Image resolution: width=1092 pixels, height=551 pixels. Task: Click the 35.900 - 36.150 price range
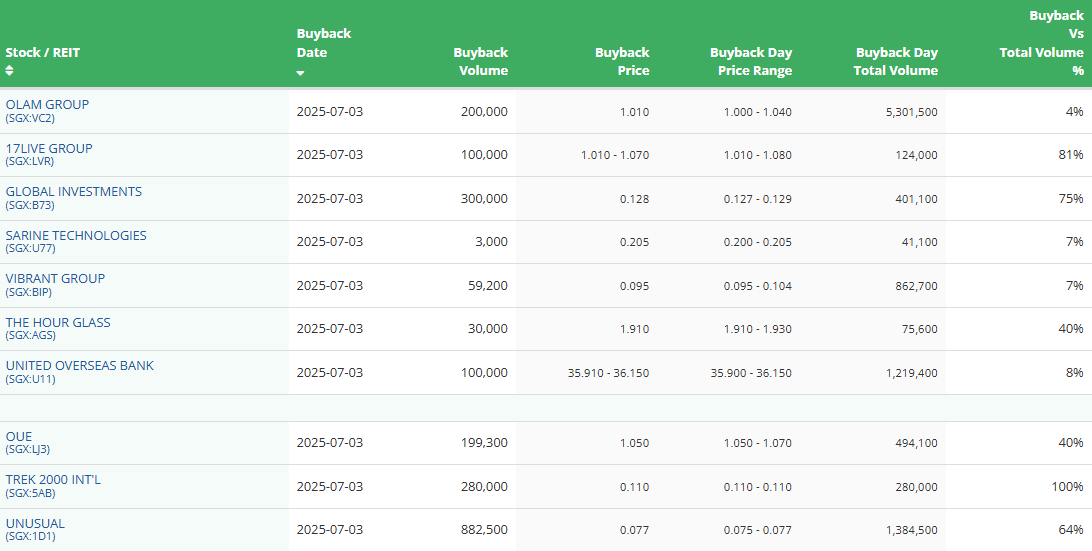751,373
